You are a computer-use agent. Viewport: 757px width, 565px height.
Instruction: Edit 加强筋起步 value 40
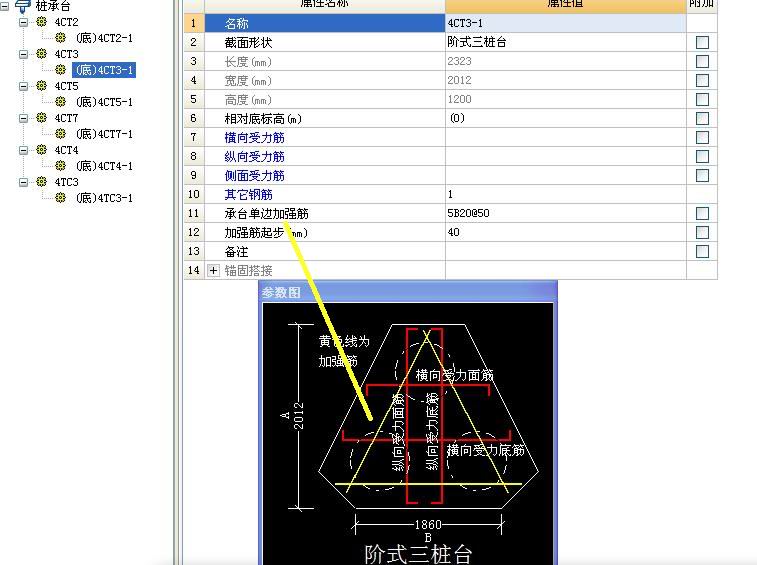565,232
